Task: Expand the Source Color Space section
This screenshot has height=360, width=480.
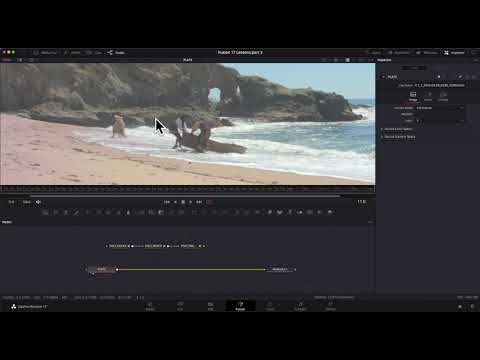Action: [397, 129]
